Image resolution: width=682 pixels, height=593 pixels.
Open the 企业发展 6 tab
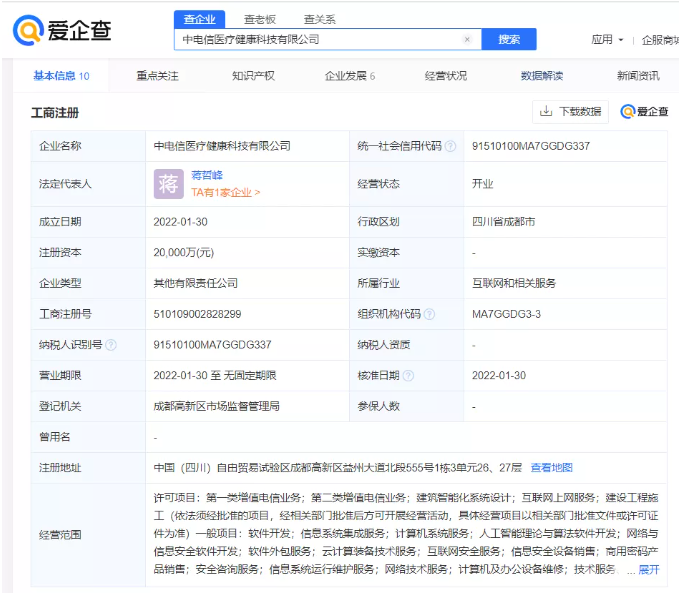coord(350,76)
